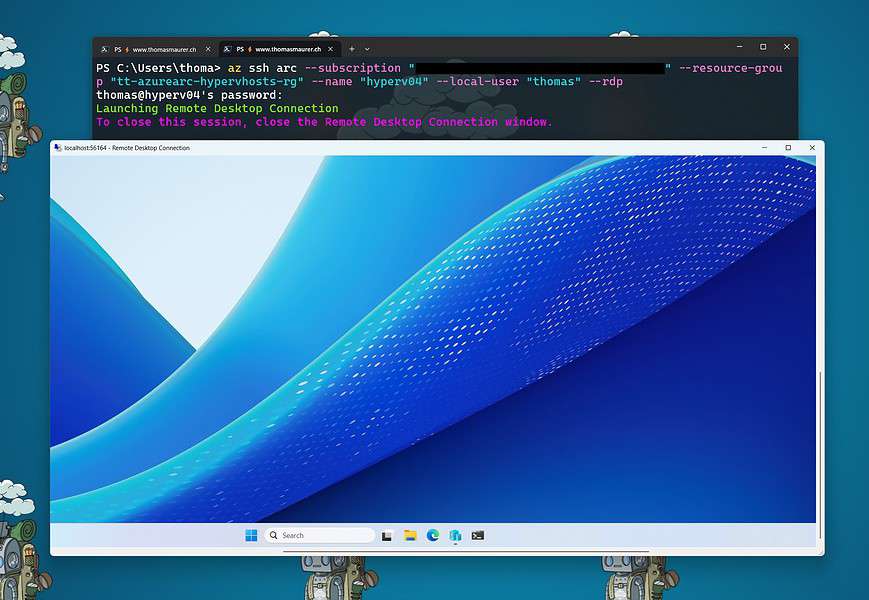
Task: Click the 'localhost:56164 - Remote Desktop Connection' title
Action: [127, 148]
